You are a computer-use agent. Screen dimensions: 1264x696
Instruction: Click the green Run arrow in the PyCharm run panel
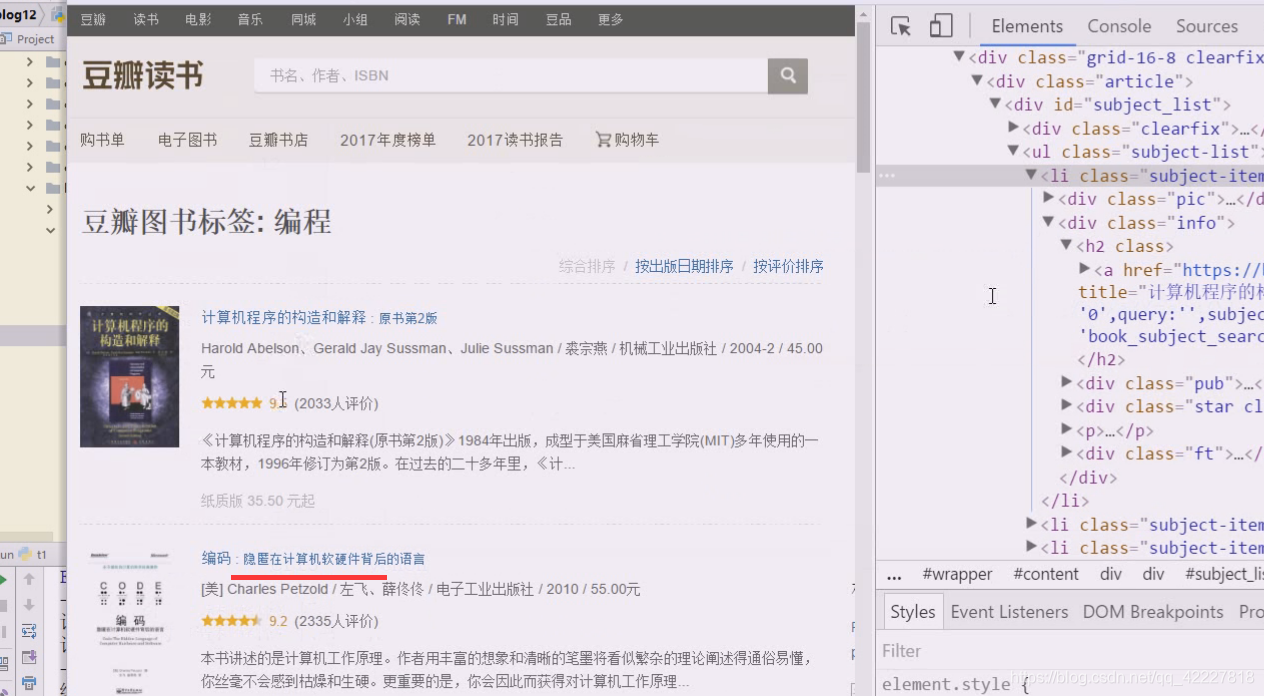click(3, 580)
